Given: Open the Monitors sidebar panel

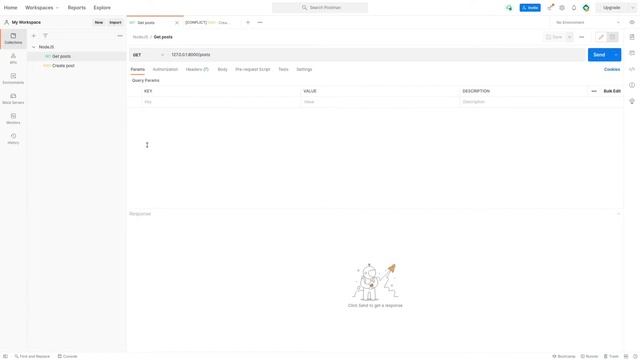Looking at the screenshot, I should pyautogui.click(x=13, y=119).
